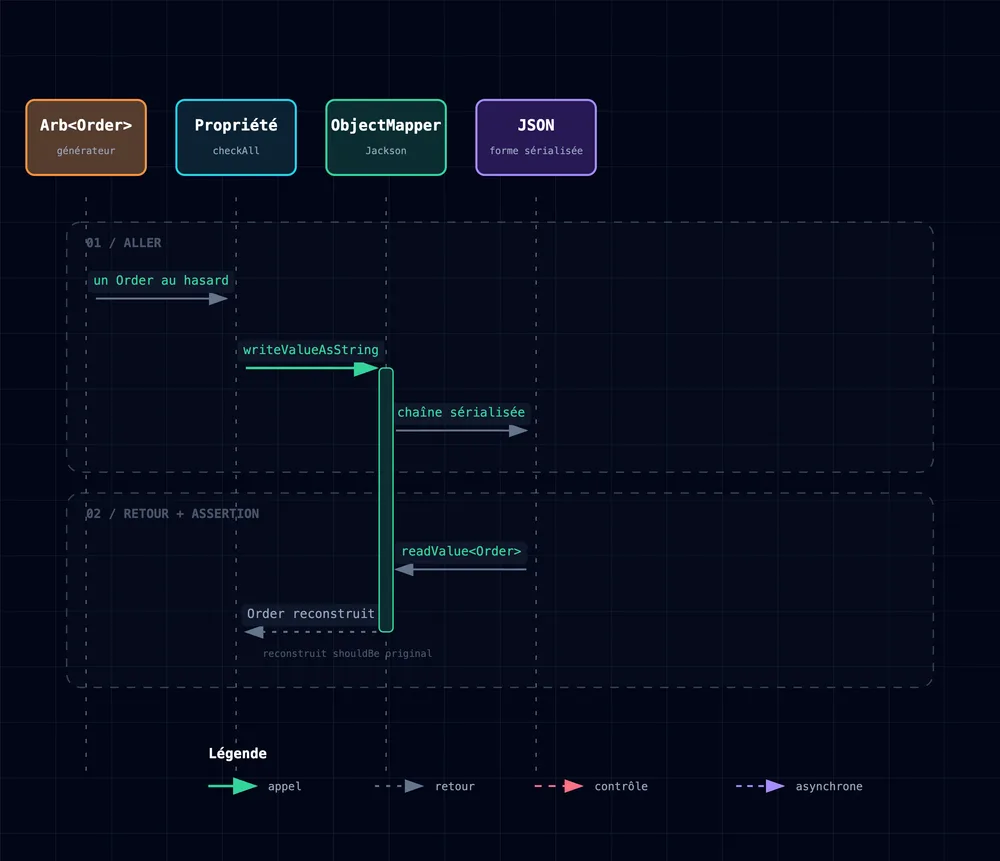Click the "asynchrone" legend label

[829, 786]
